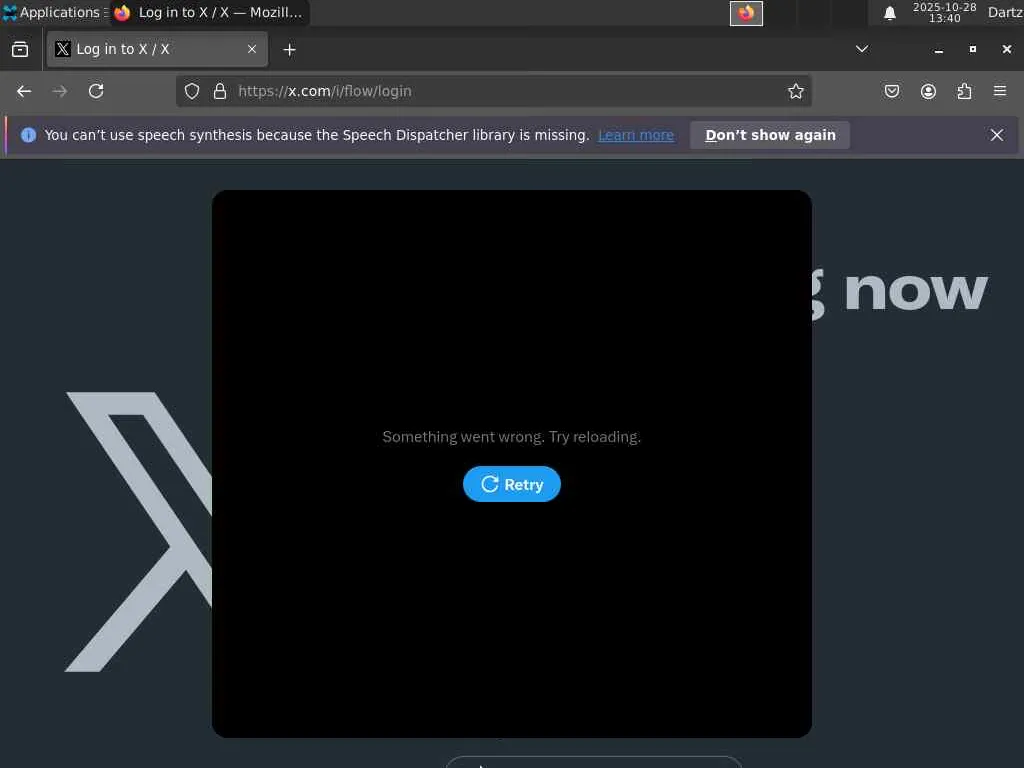Click the Retry button
The height and width of the screenshot is (768, 1024).
(x=511, y=484)
